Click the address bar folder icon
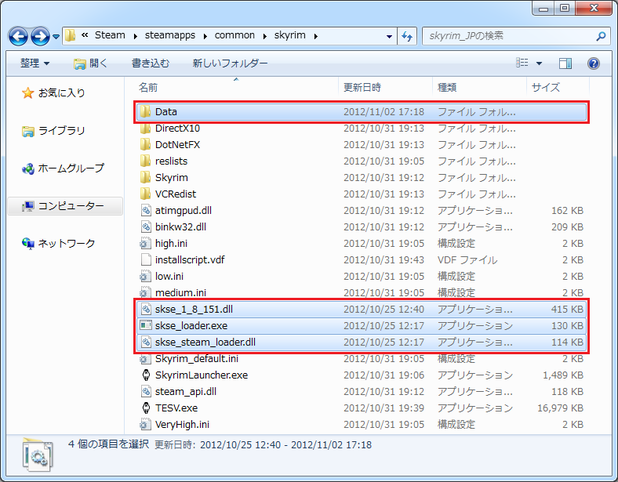618x482 pixels. [x=70, y=36]
